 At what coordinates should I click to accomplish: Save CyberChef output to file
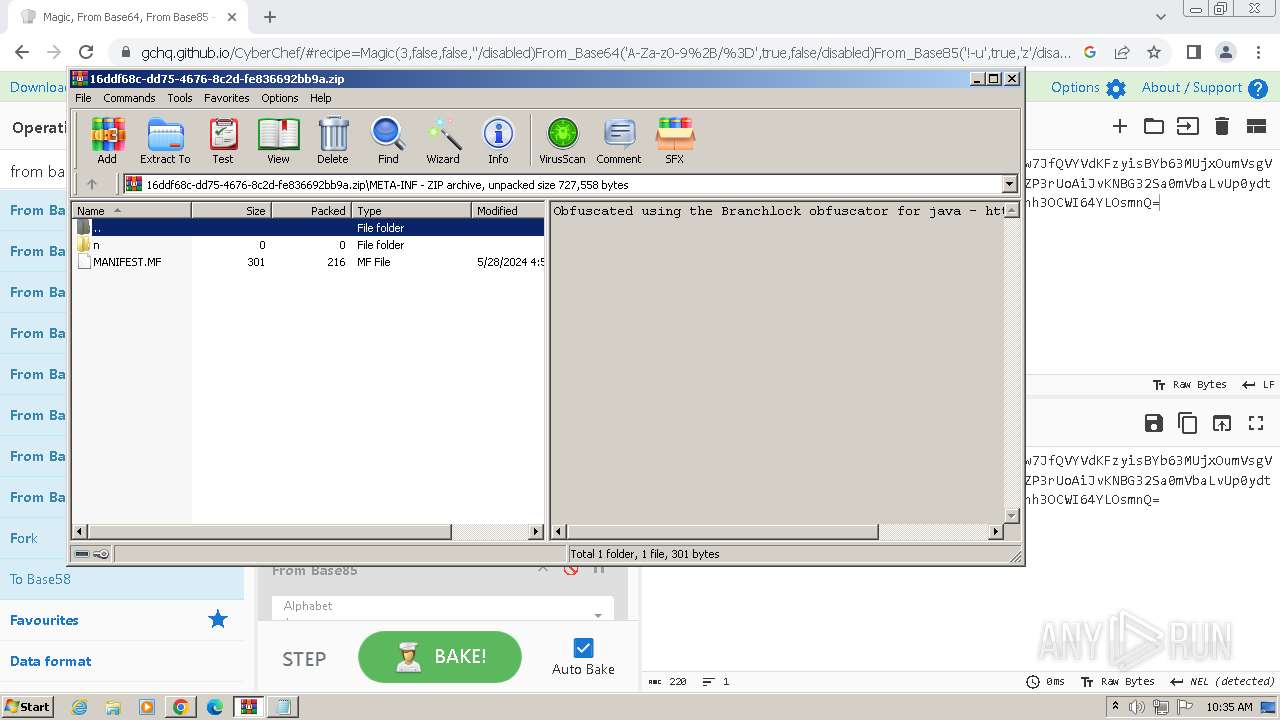[1154, 423]
